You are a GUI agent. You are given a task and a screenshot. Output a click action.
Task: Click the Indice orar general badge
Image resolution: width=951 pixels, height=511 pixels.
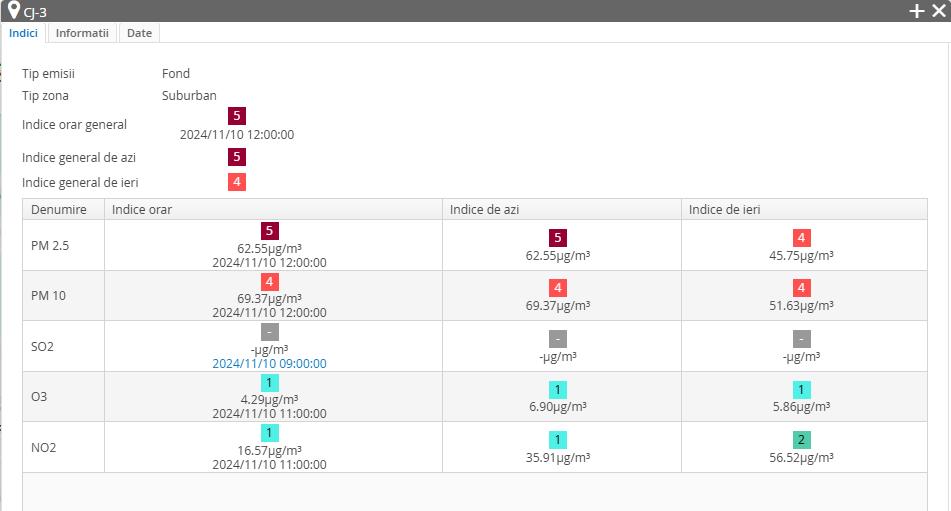236,116
